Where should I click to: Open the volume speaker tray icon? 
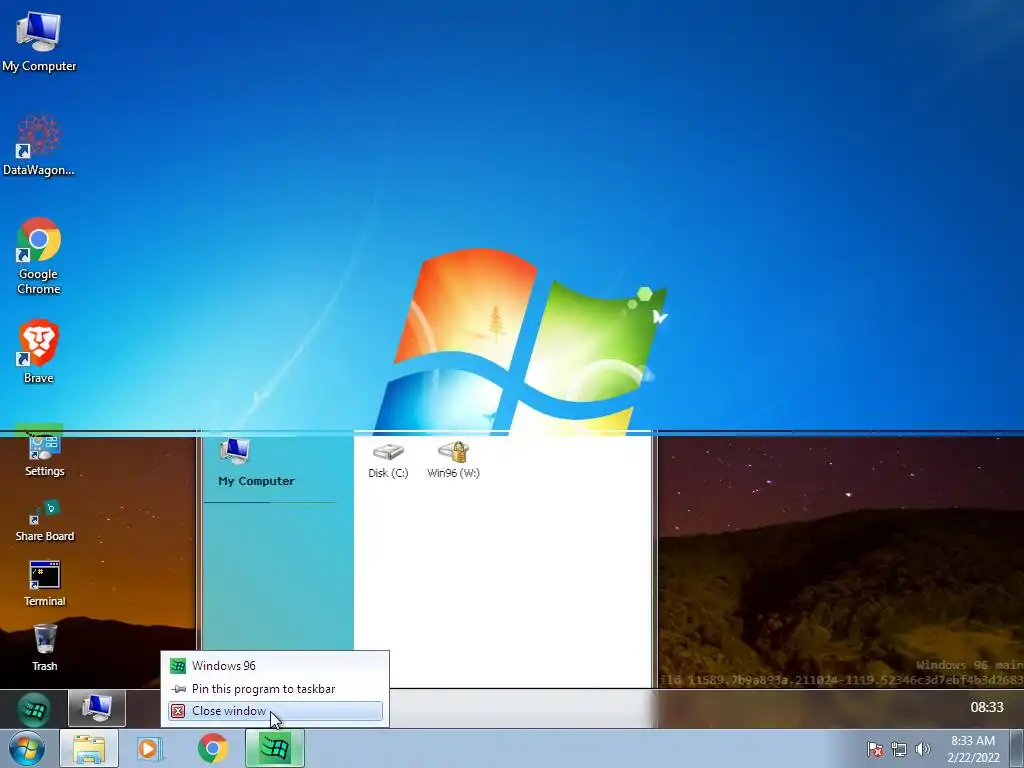click(922, 749)
